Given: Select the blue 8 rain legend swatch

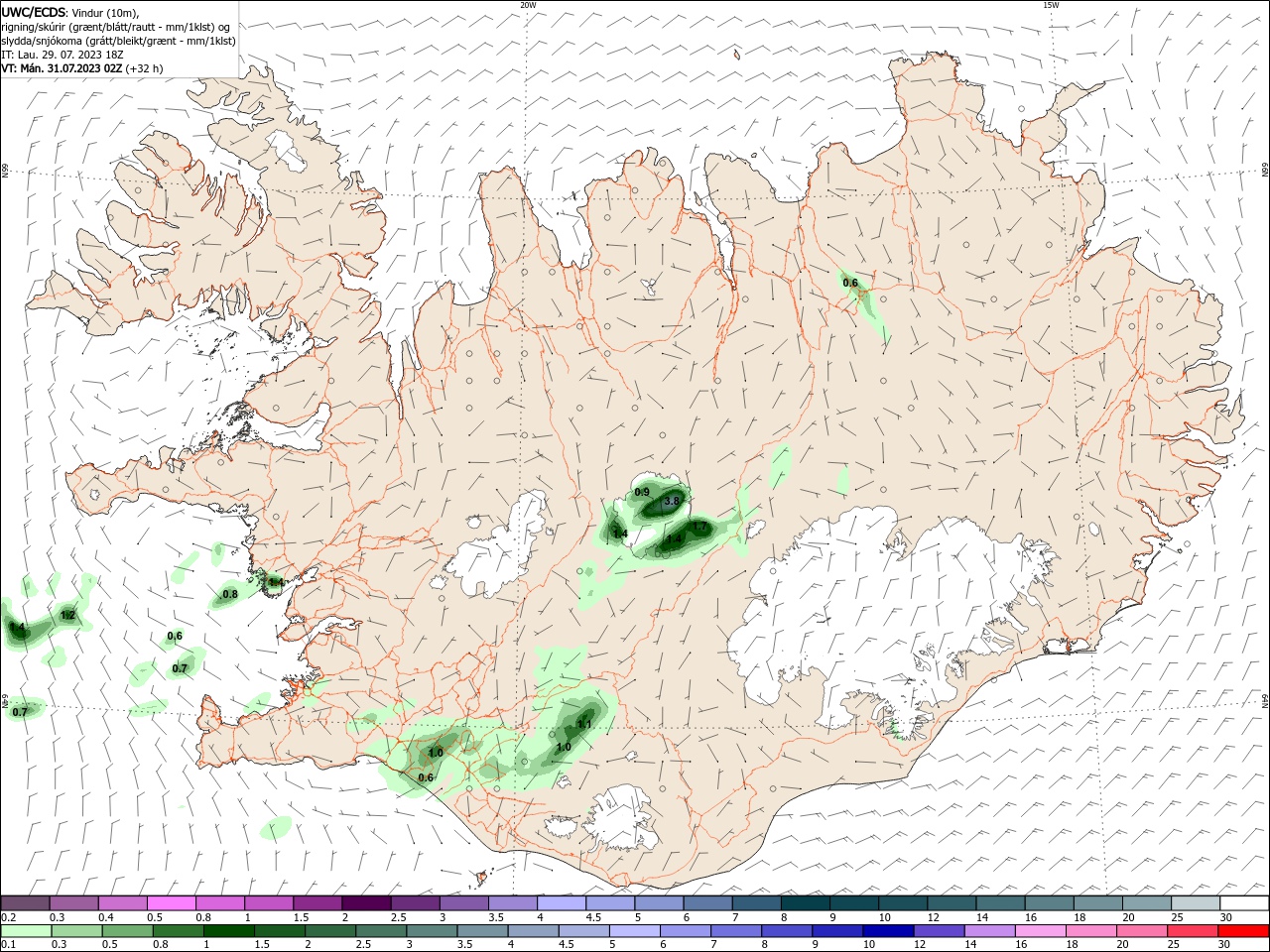Looking at the screenshot, I should pos(787,931).
